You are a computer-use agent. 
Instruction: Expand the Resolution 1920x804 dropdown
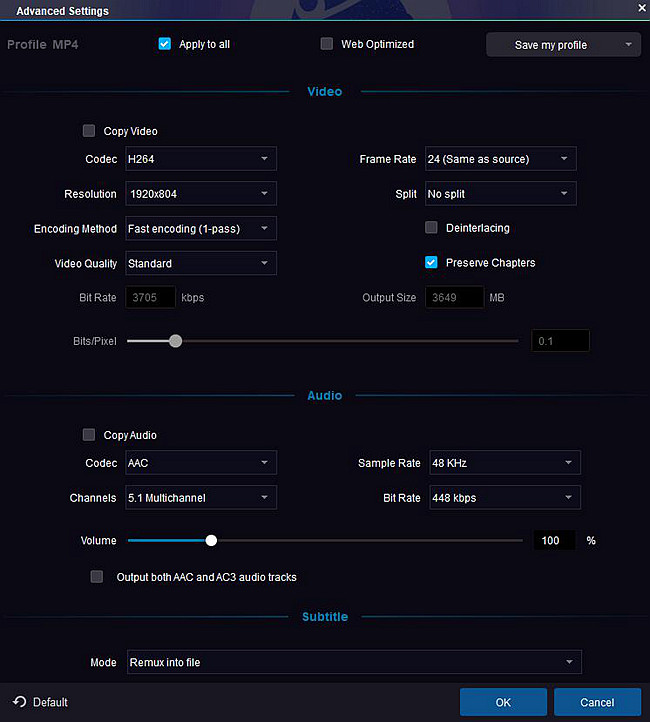click(201, 193)
